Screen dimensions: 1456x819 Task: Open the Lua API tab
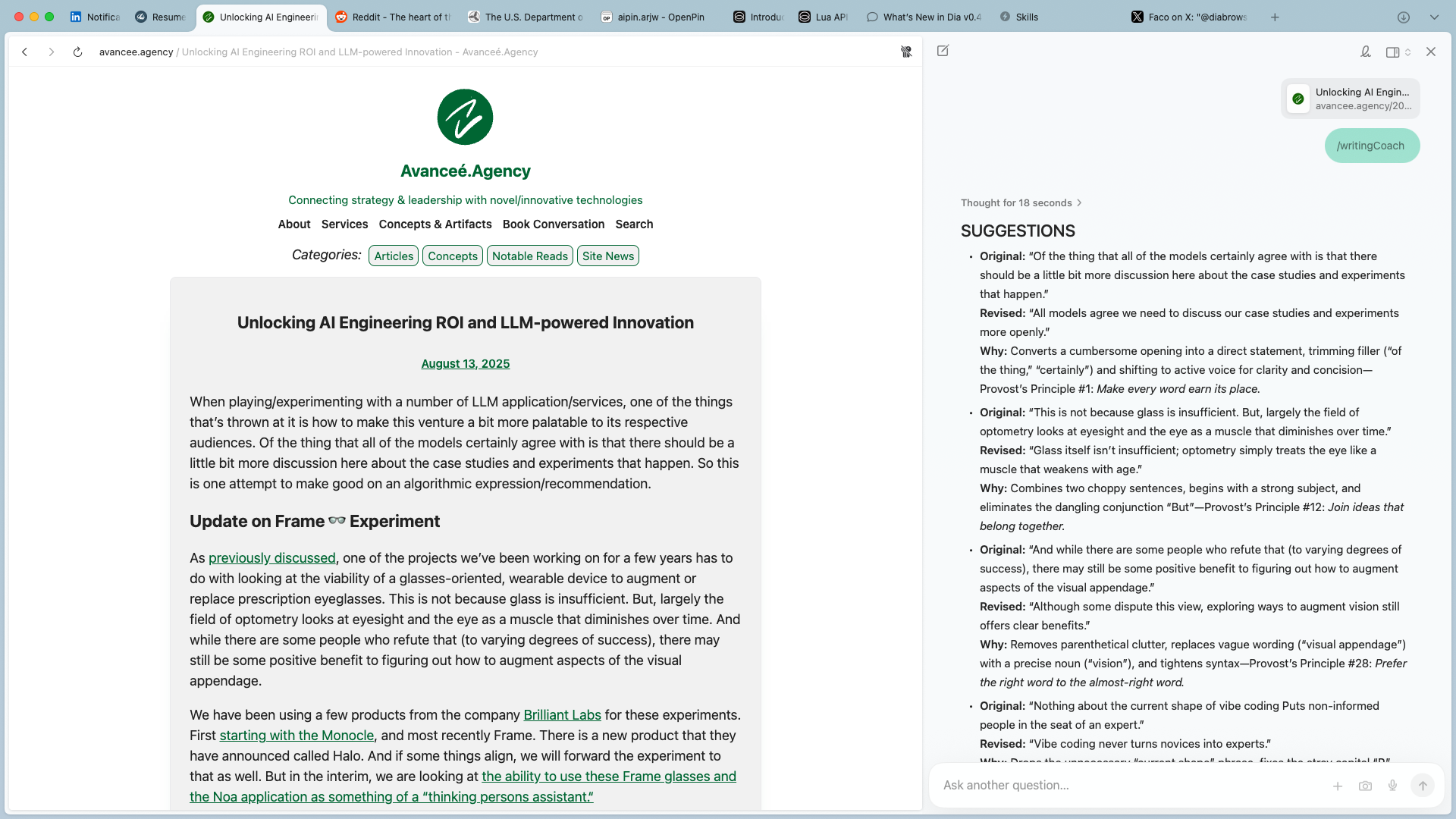pos(823,17)
